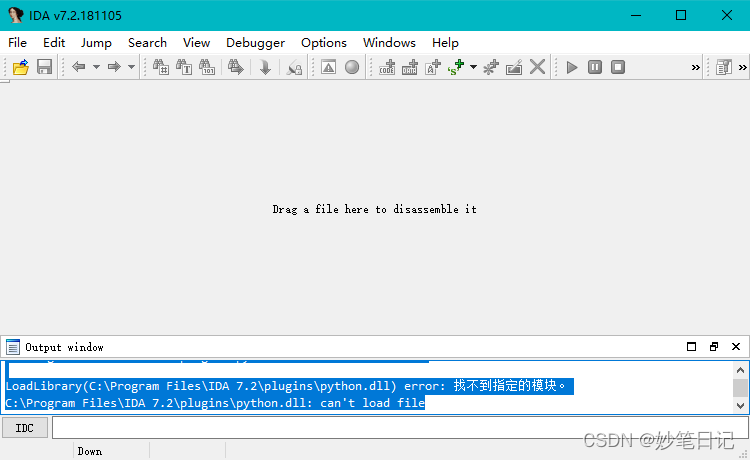Click the locked highlight icon
The image size is (750, 460).
click(x=295, y=67)
